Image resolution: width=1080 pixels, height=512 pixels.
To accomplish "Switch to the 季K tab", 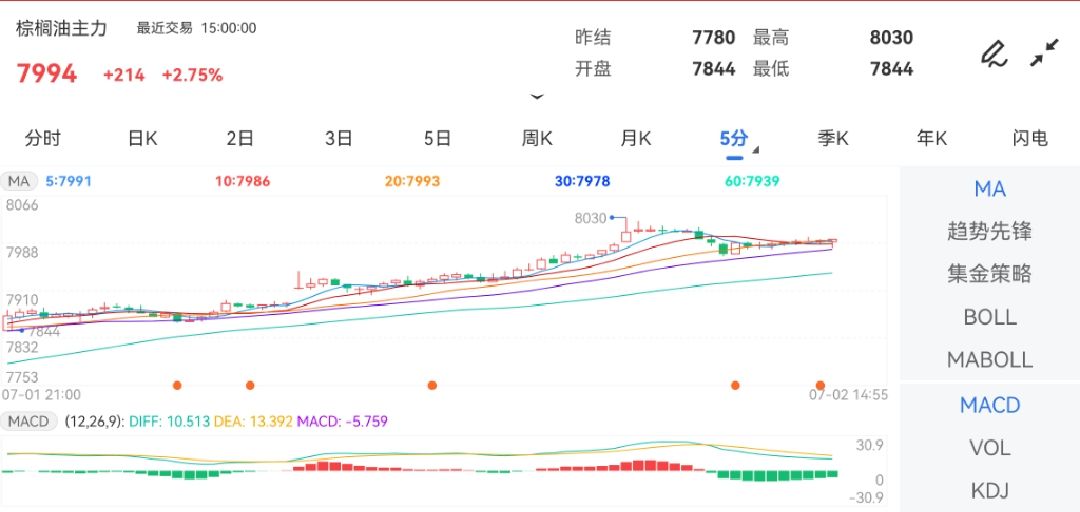I will click(833, 139).
